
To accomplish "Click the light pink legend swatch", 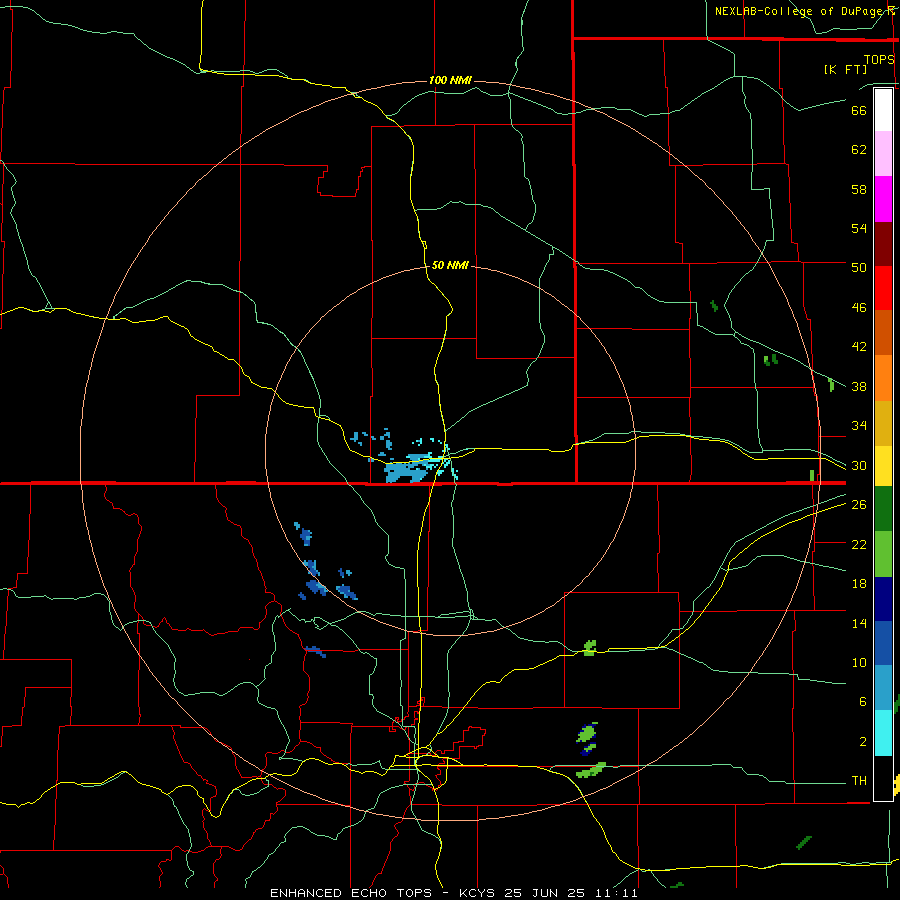I will pyautogui.click(x=883, y=154).
